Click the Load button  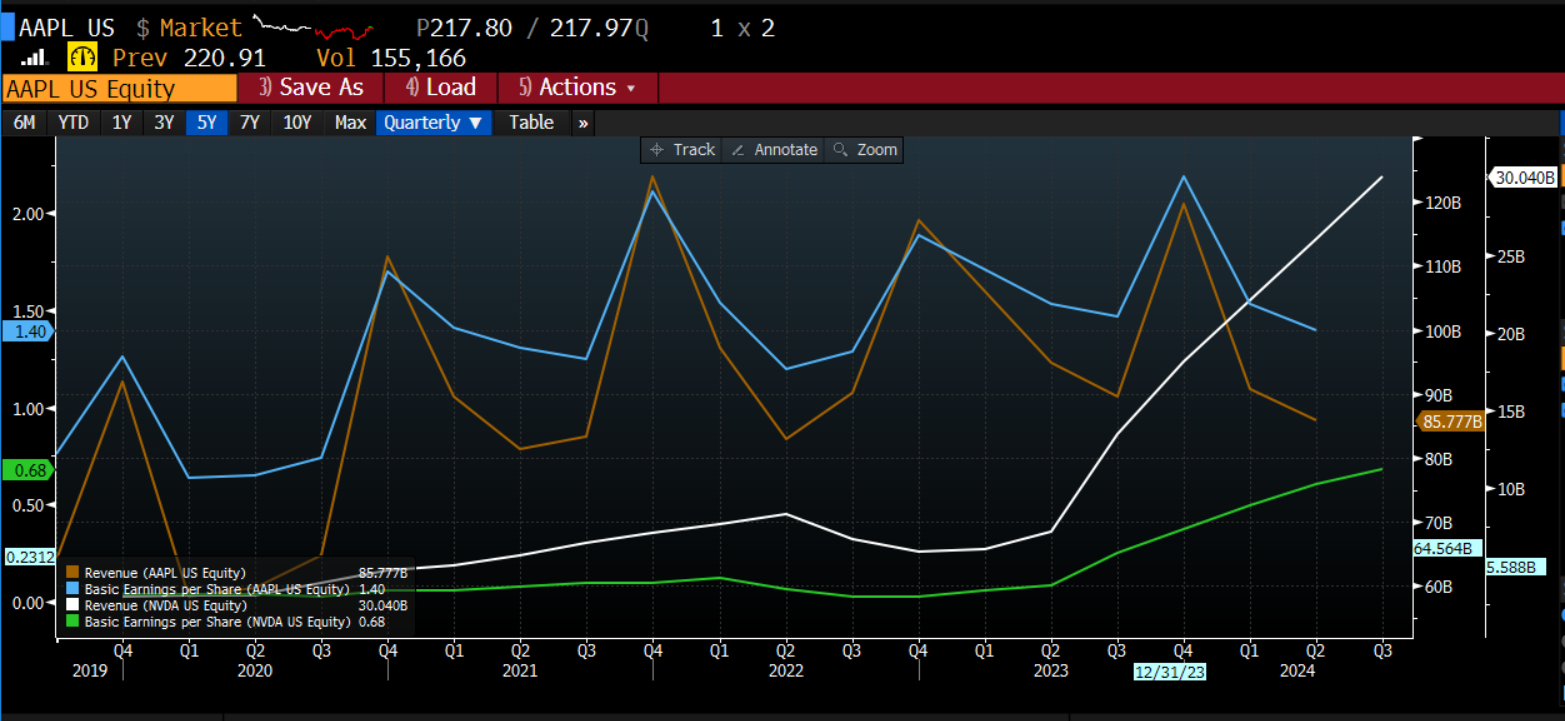click(441, 88)
